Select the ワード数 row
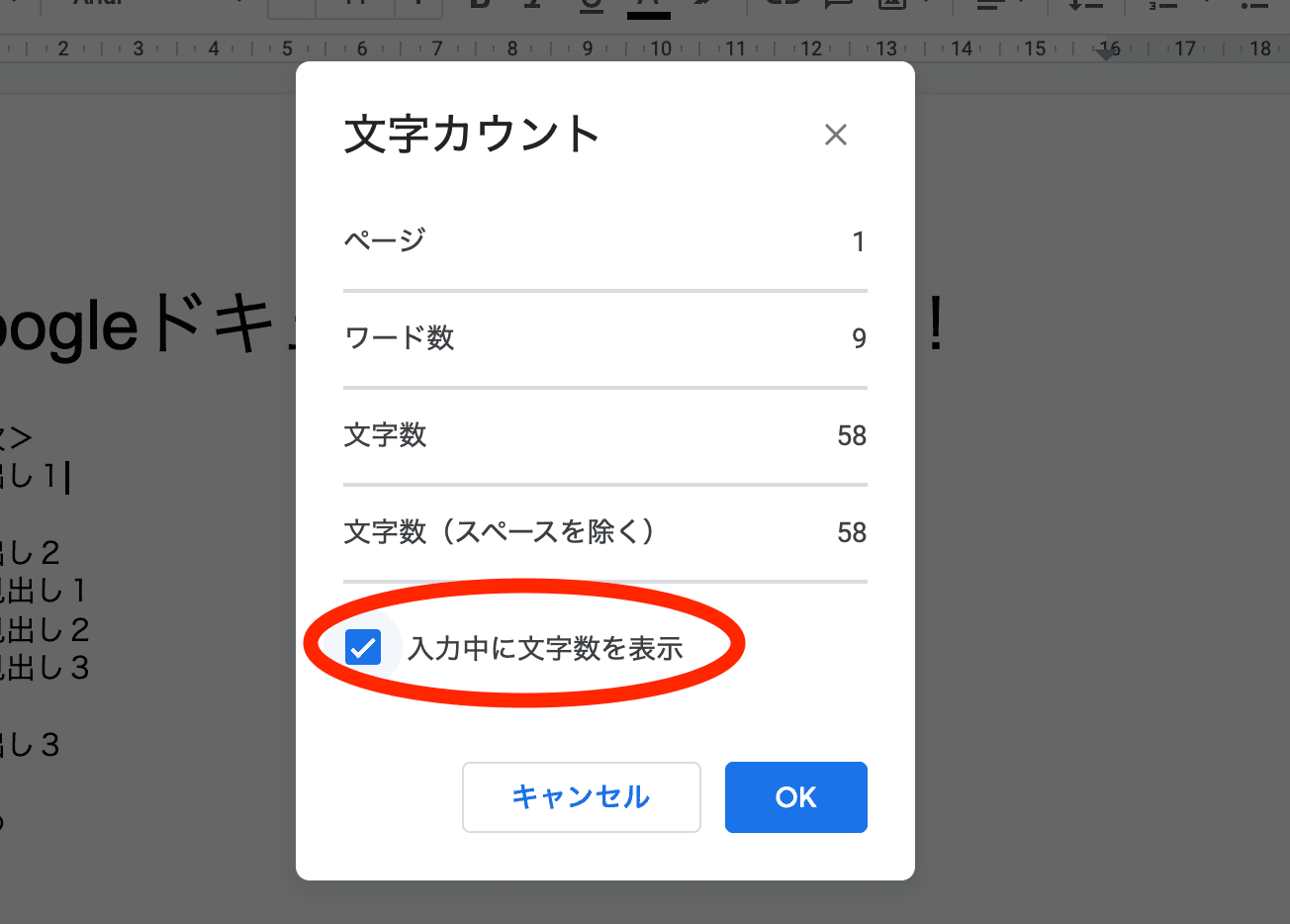 point(605,338)
